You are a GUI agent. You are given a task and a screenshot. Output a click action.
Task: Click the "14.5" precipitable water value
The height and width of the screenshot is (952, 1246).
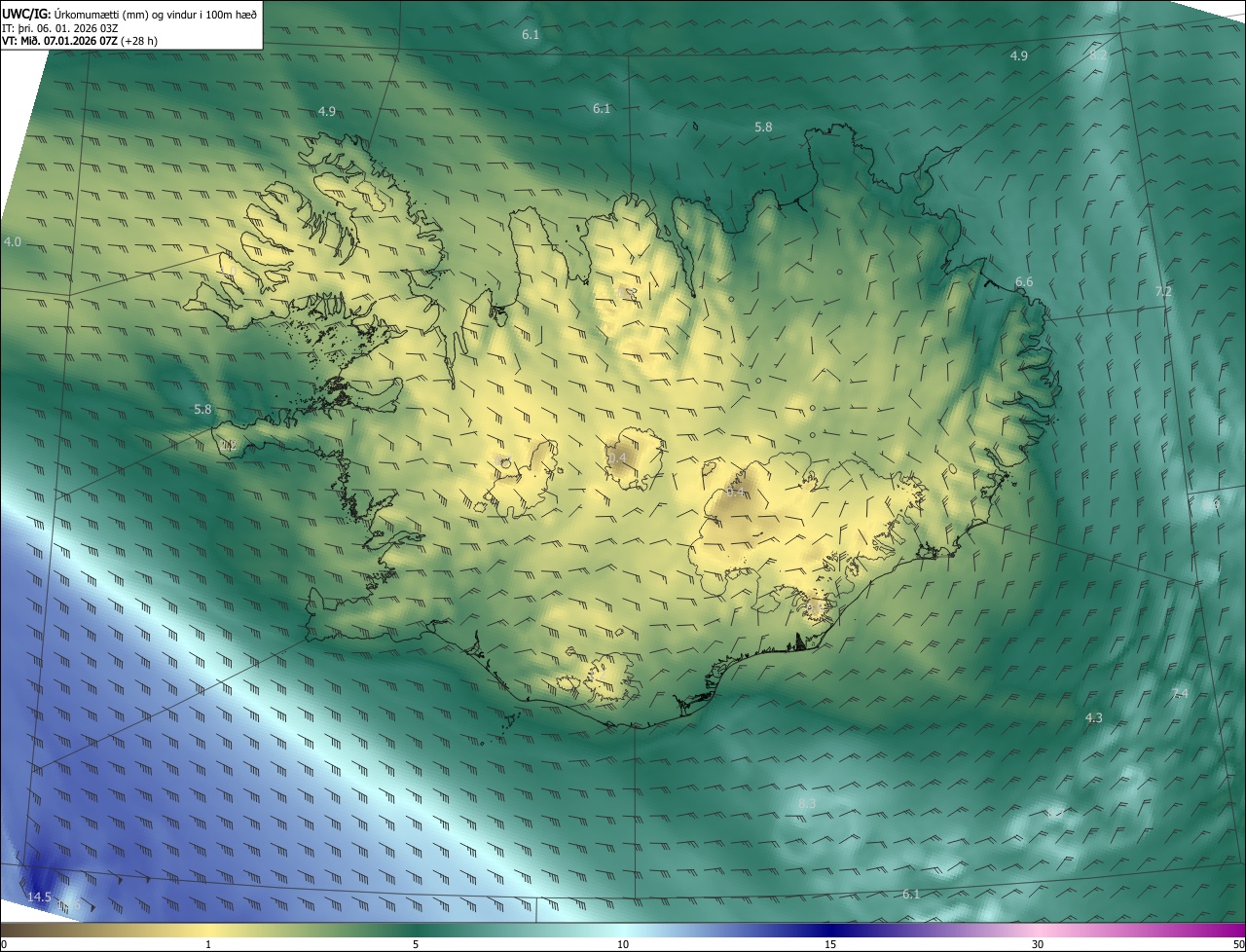click(39, 897)
